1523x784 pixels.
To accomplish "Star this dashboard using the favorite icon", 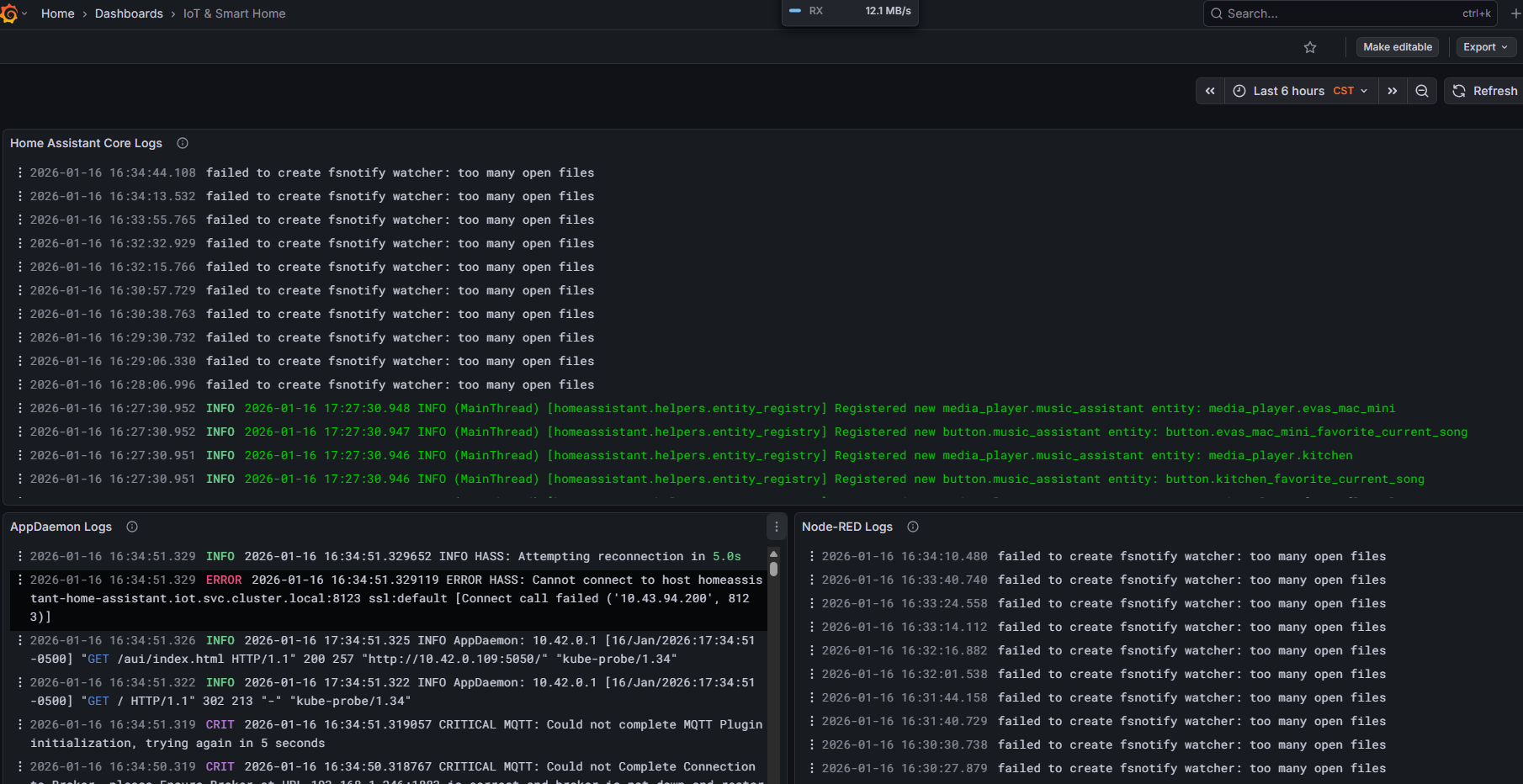I will 1309,47.
